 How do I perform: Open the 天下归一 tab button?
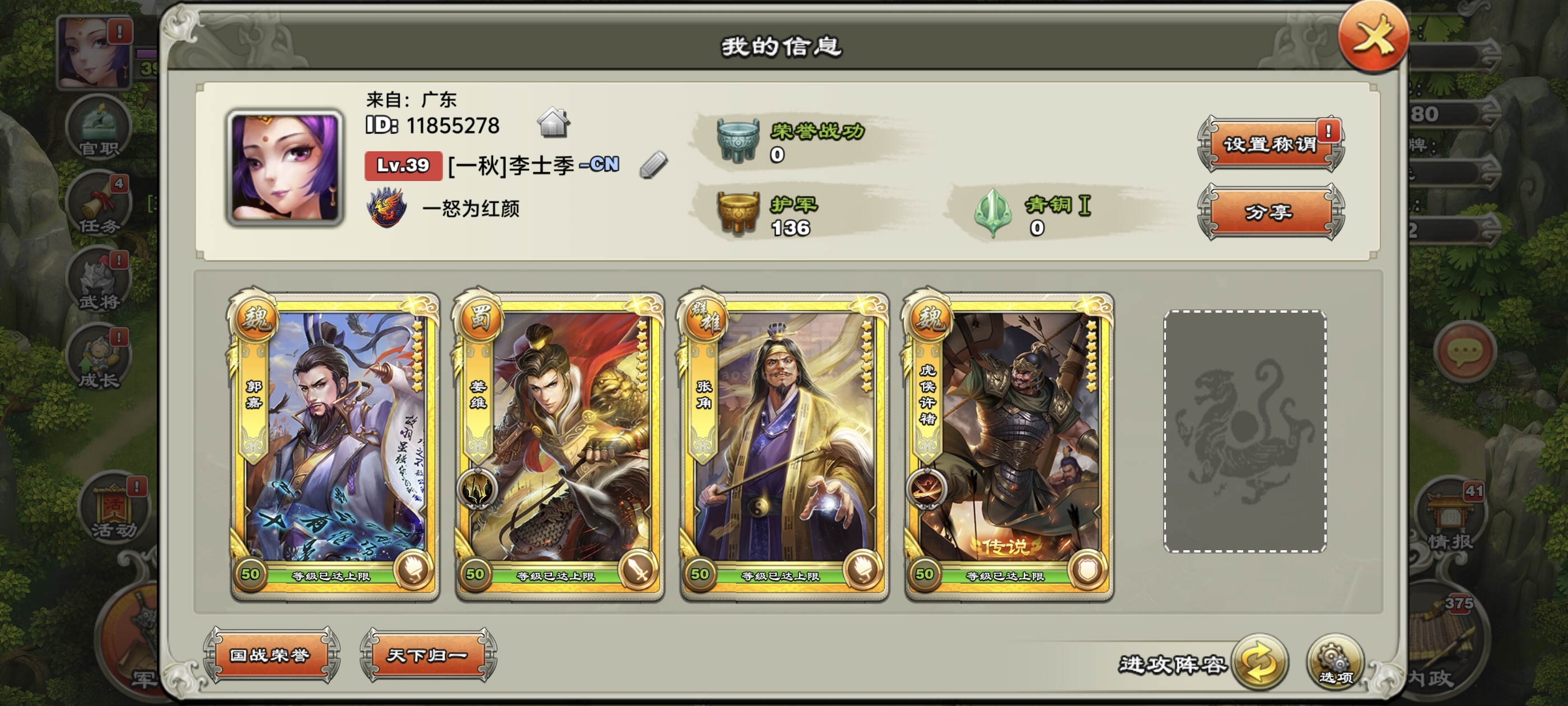click(428, 655)
